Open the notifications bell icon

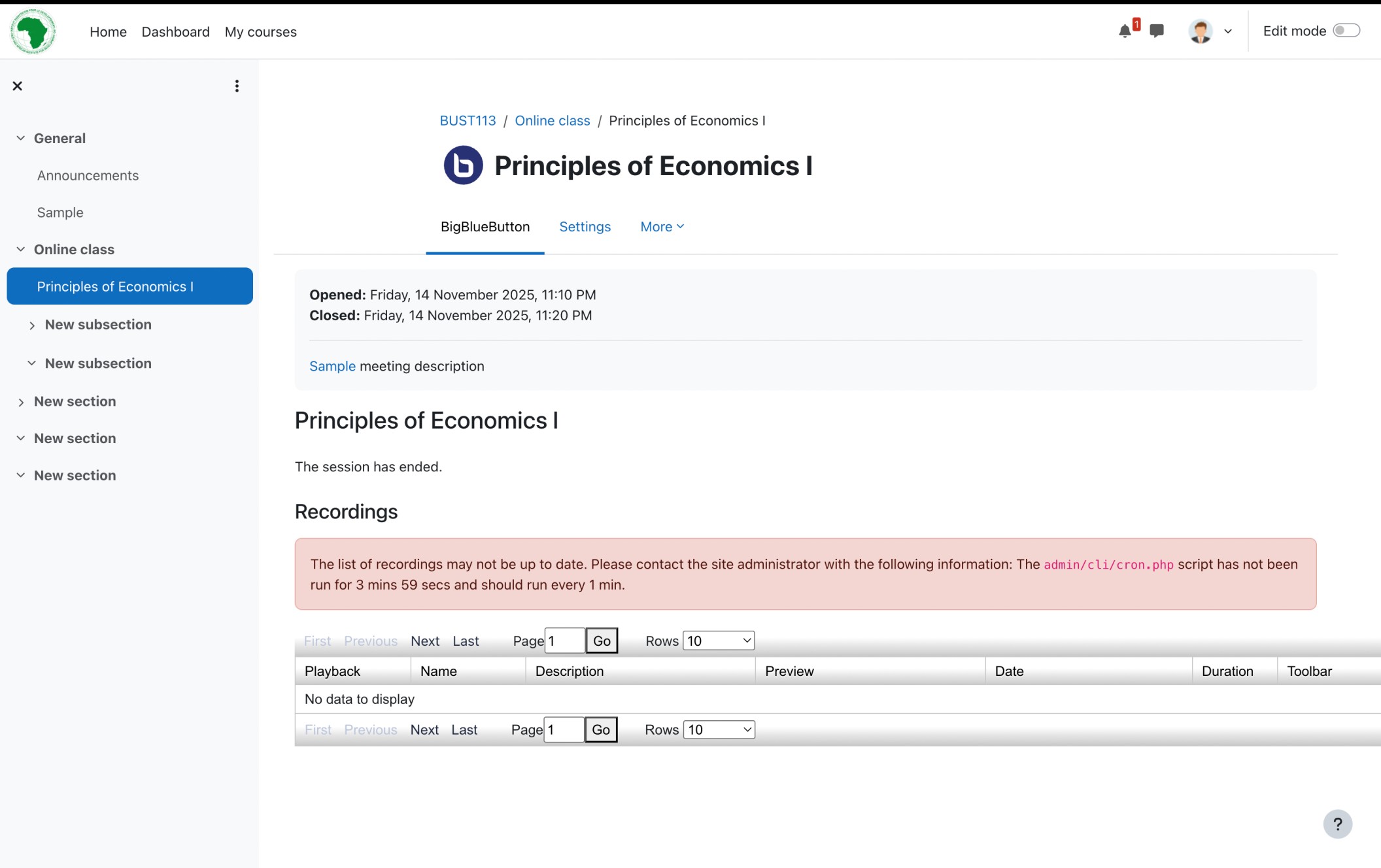coord(1125,31)
